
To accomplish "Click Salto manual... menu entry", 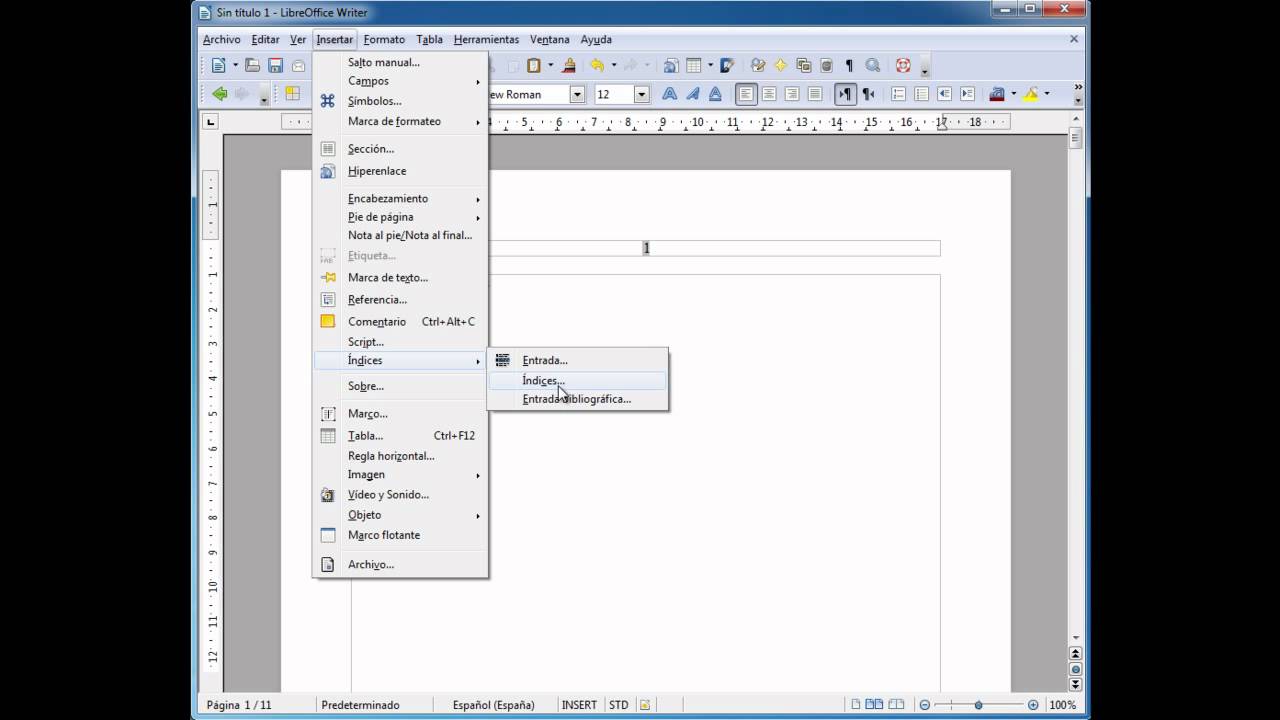I will (x=400, y=62).
